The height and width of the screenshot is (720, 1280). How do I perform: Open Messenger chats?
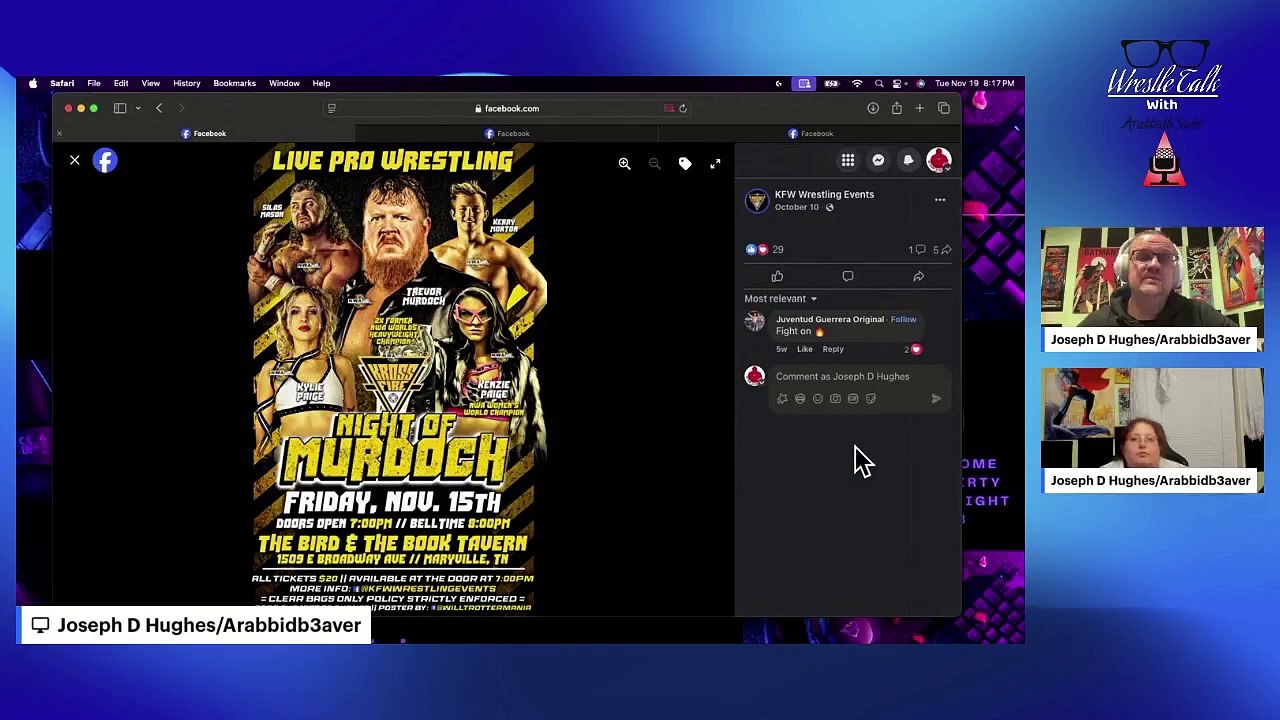(878, 160)
